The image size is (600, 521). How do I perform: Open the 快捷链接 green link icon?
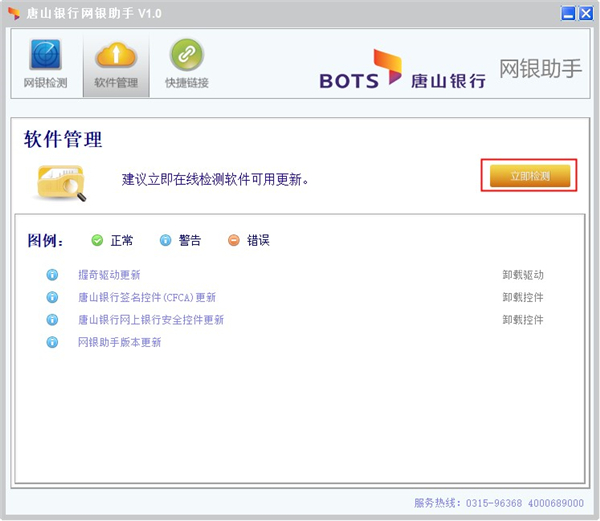click(187, 54)
